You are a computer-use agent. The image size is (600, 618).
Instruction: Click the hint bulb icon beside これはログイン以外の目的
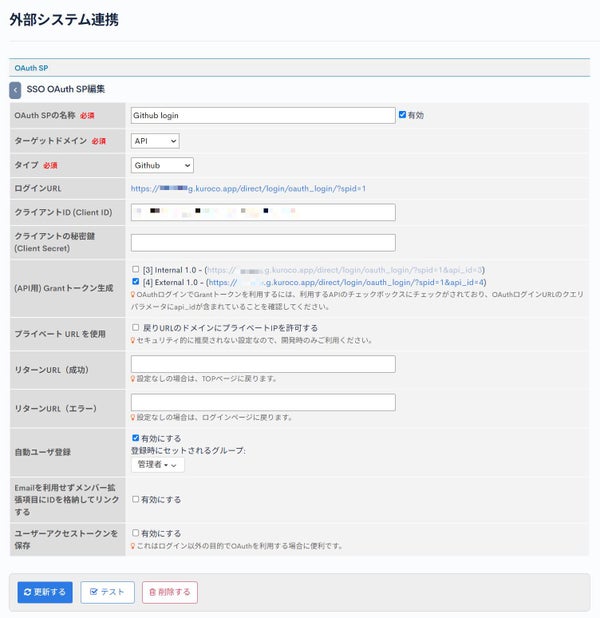pyautogui.click(x=133, y=546)
